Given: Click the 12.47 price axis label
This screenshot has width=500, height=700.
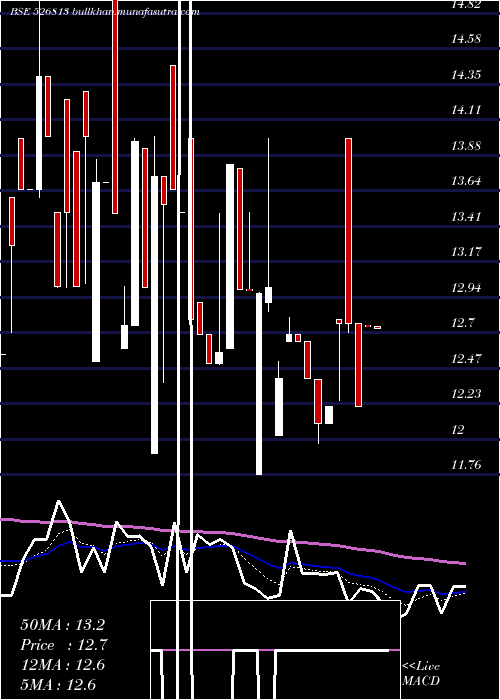Looking at the screenshot, I should [x=466, y=358].
